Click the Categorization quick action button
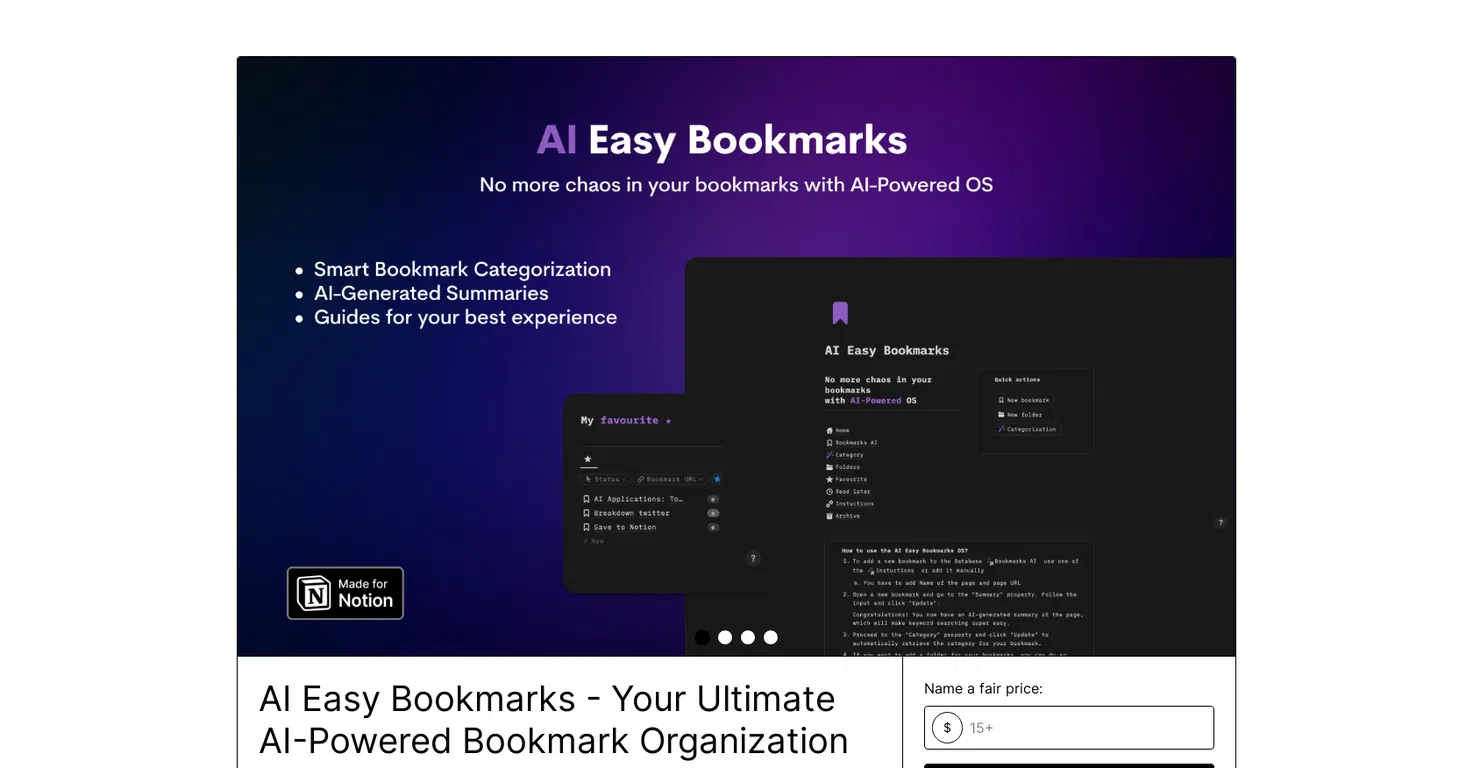 [1027, 429]
